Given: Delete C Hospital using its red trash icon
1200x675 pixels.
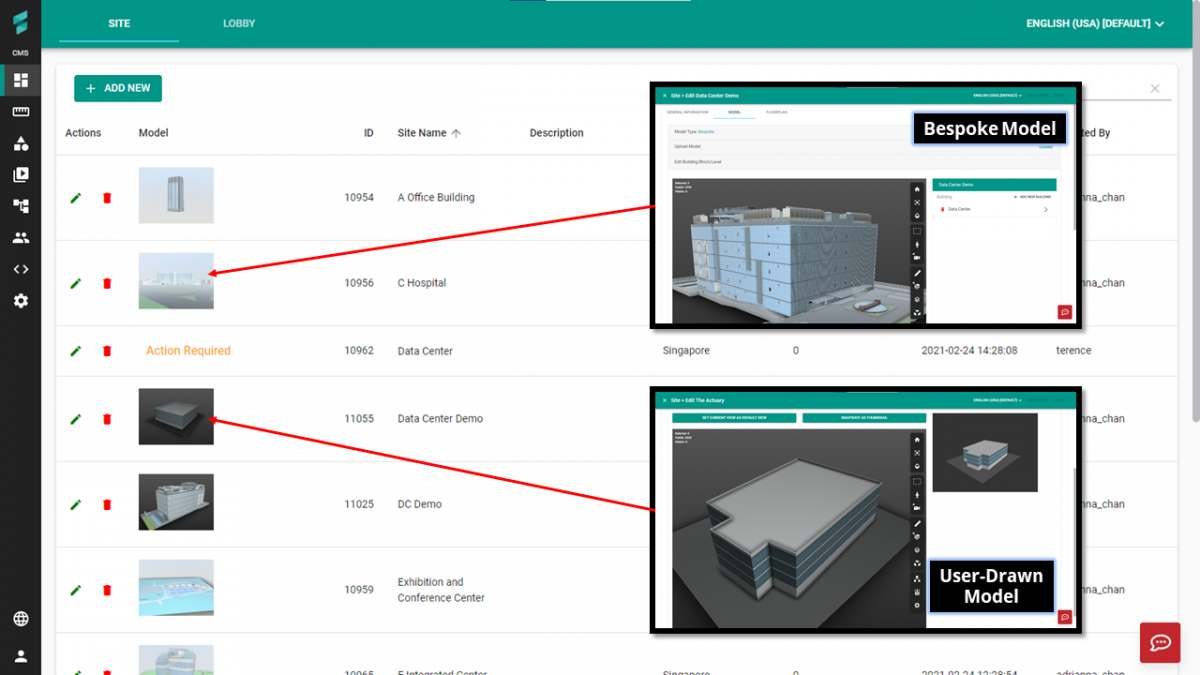Looking at the screenshot, I should (x=107, y=283).
